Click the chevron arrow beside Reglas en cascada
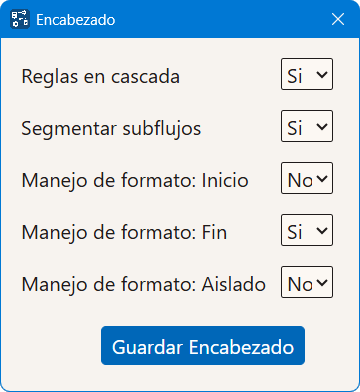 (322, 75)
